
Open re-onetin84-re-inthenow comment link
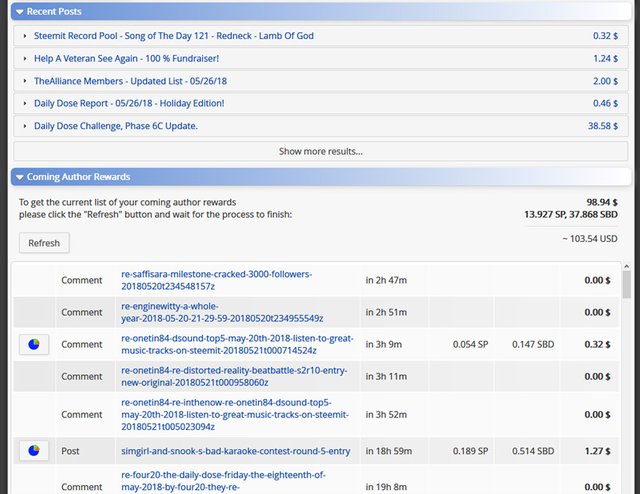[235, 414]
